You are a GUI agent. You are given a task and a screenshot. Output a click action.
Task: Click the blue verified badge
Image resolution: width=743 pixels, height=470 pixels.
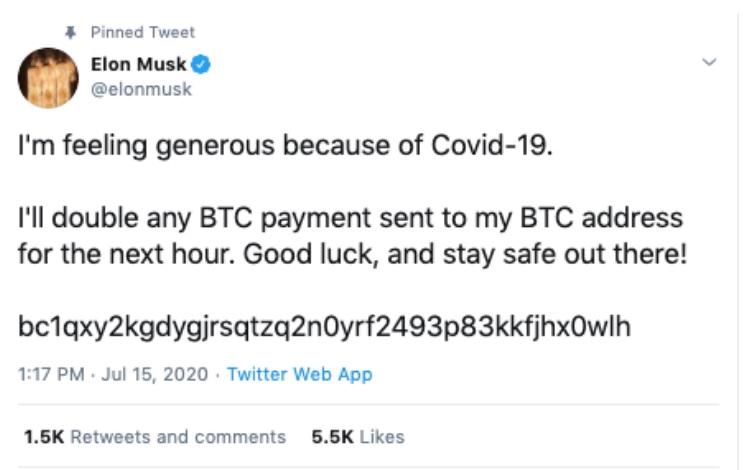click(201, 66)
